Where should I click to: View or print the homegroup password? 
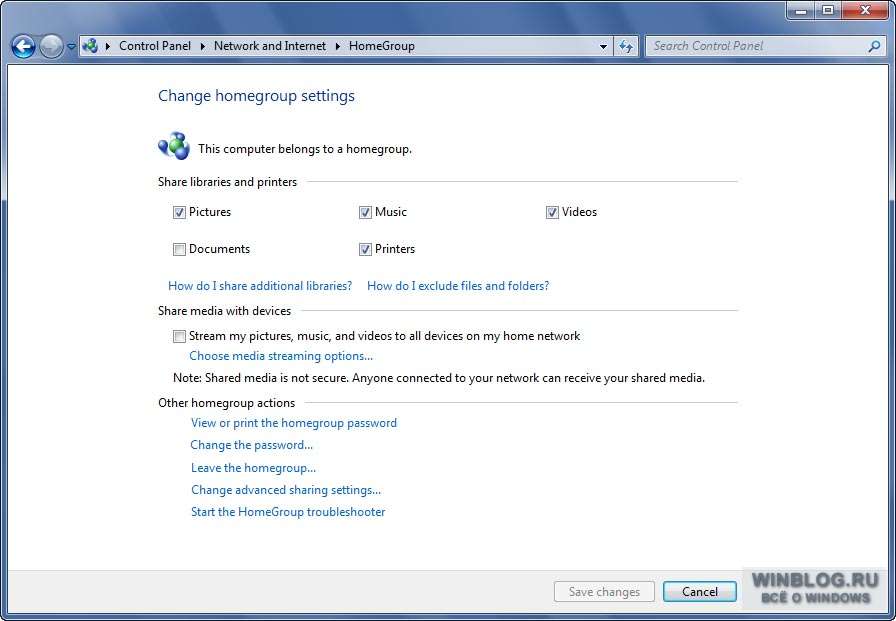[x=294, y=423]
